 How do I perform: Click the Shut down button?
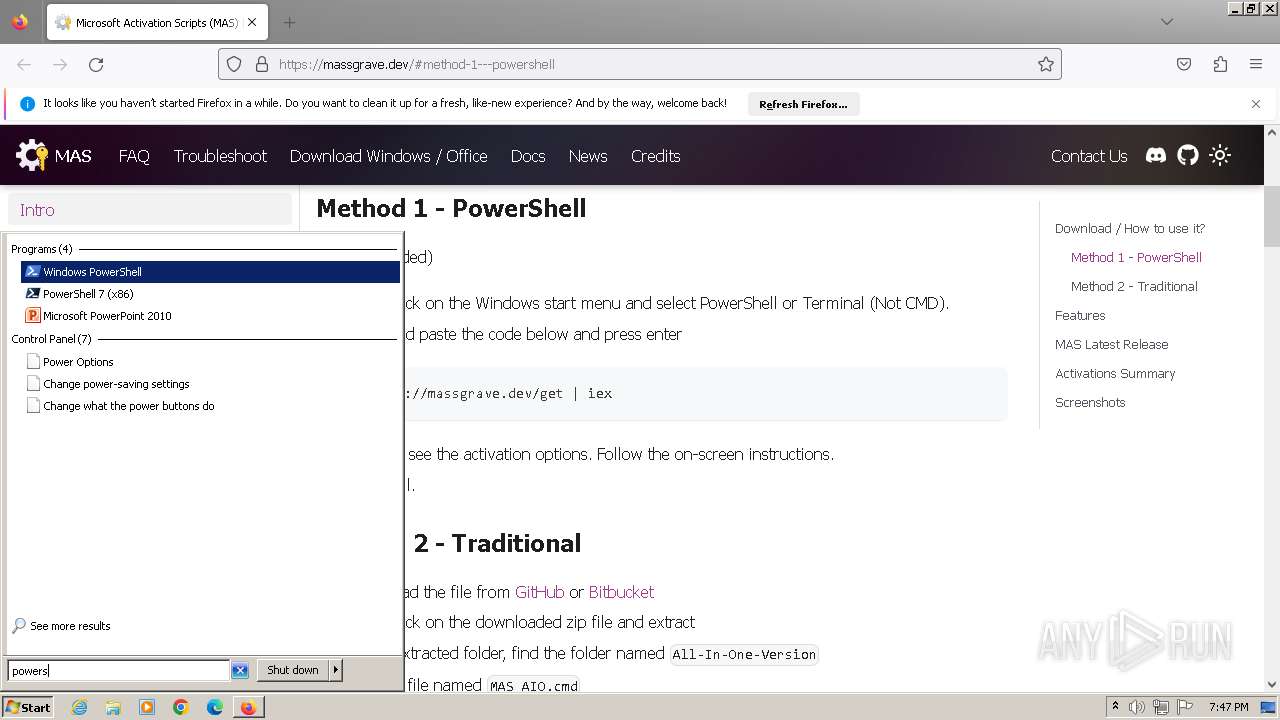click(x=293, y=671)
